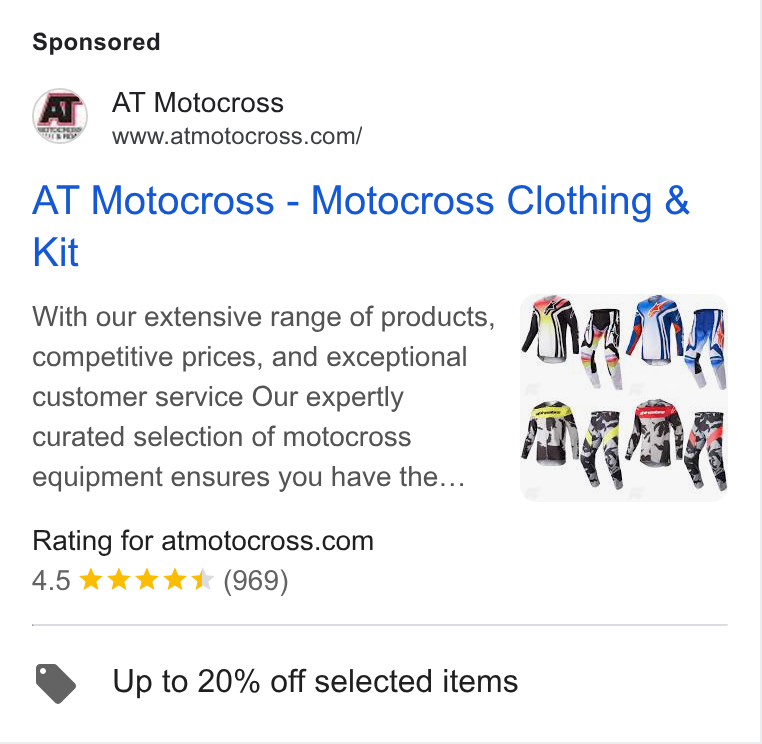Click the first gold rating star
The height and width of the screenshot is (744, 762).
91,580
